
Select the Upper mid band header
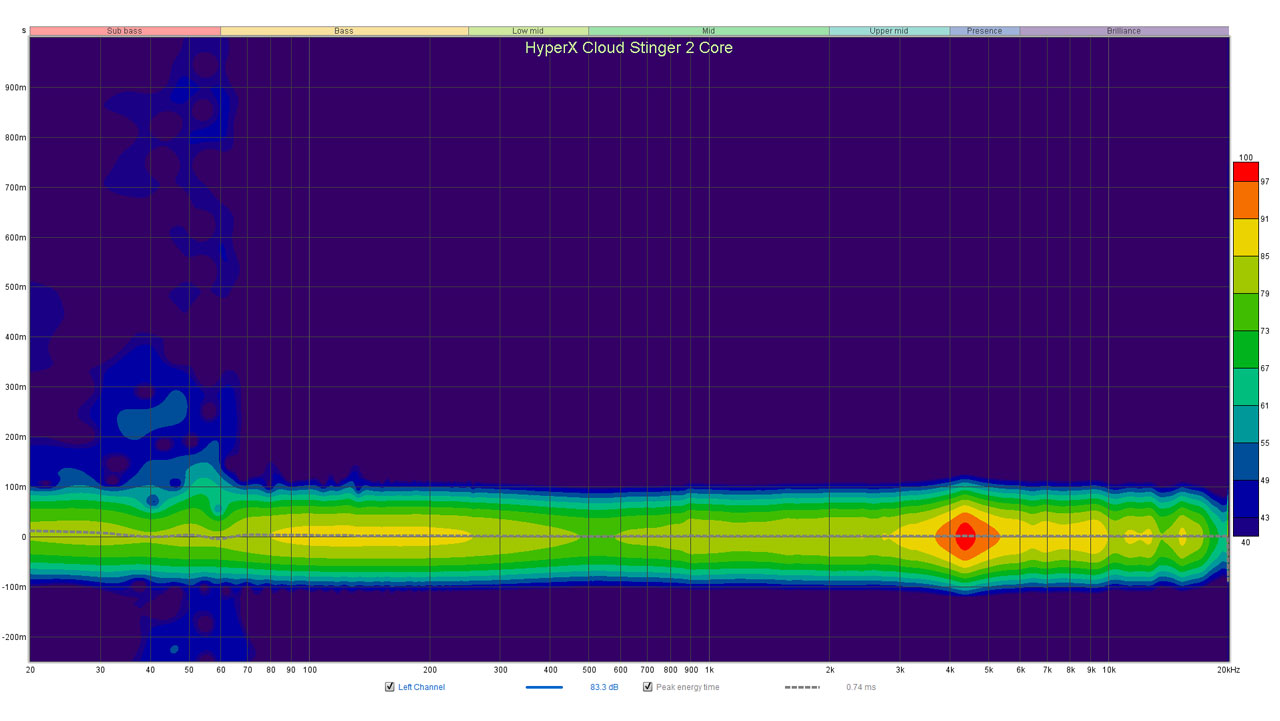(x=889, y=31)
